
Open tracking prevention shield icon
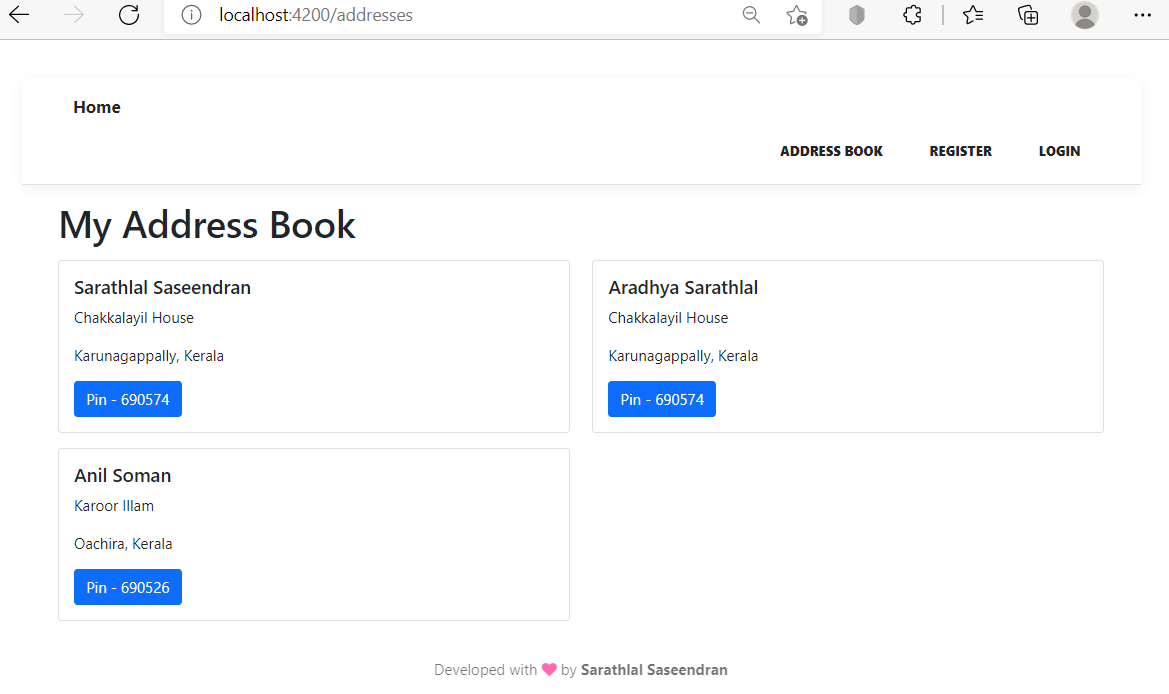[857, 15]
